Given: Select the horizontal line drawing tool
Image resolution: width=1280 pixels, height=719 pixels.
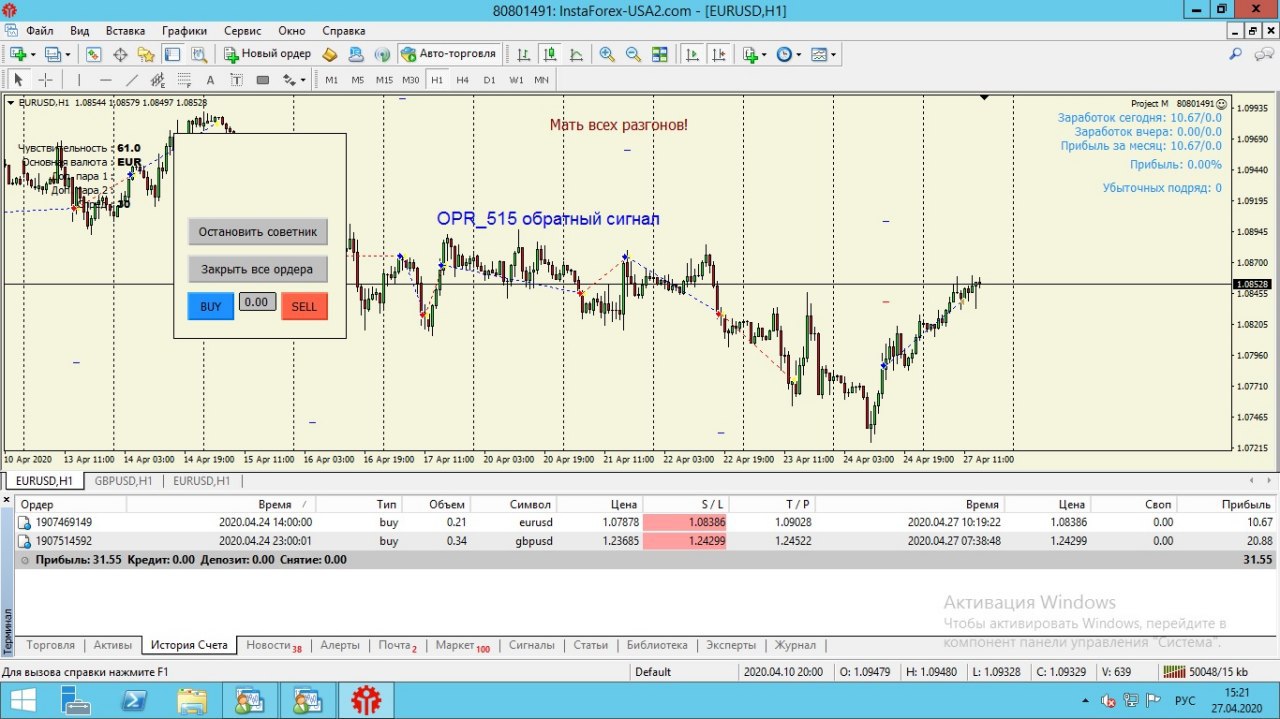Looking at the screenshot, I should click(x=105, y=80).
